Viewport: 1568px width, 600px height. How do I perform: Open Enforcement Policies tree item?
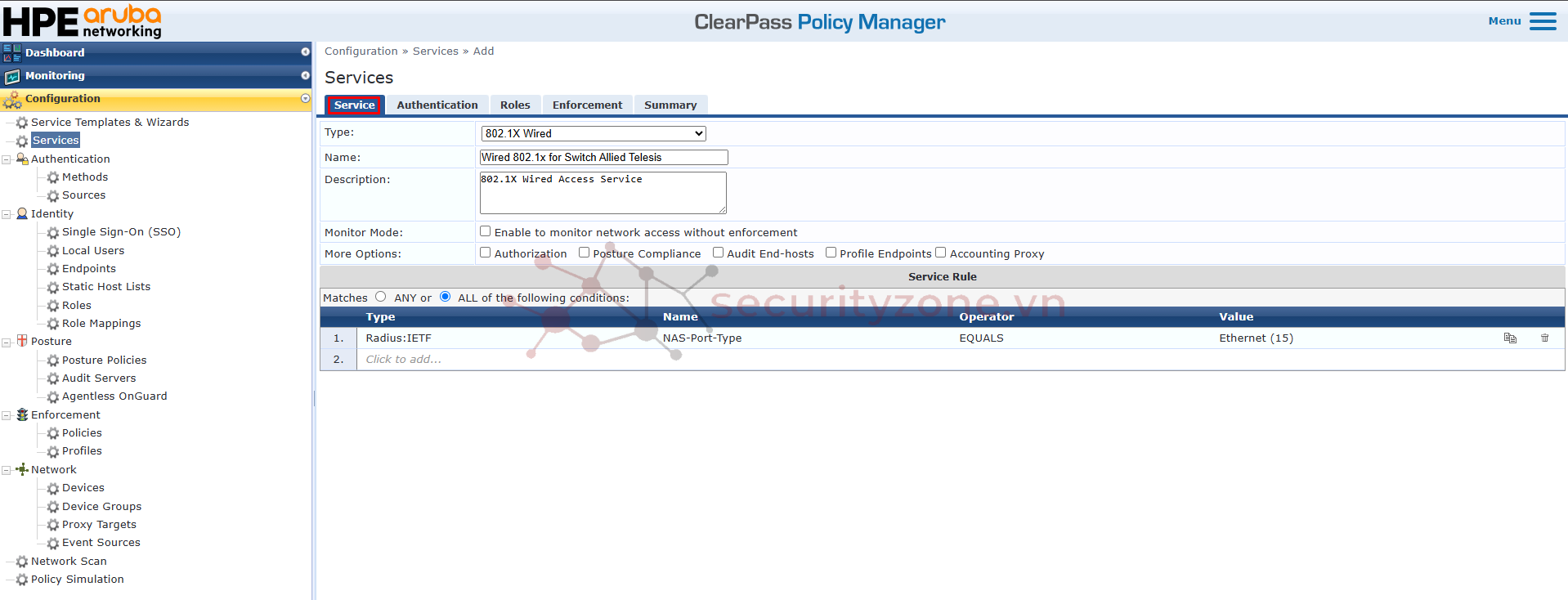click(x=82, y=433)
